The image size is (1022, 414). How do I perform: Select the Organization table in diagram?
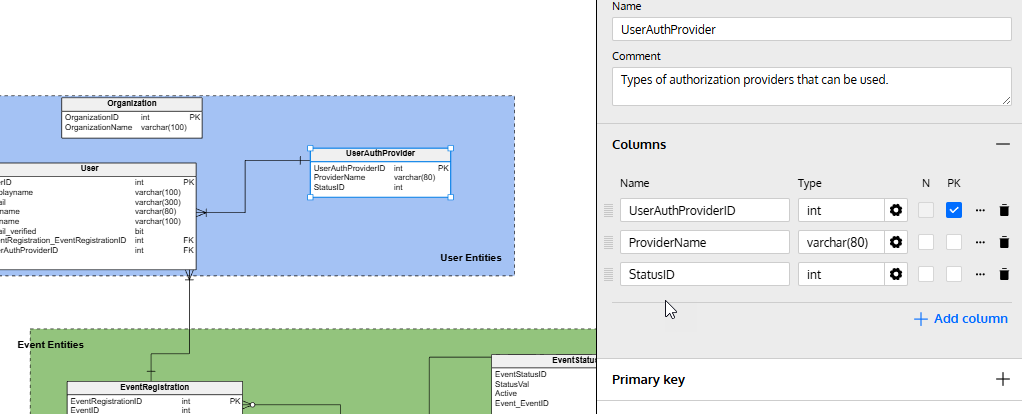pyautogui.click(x=132, y=103)
